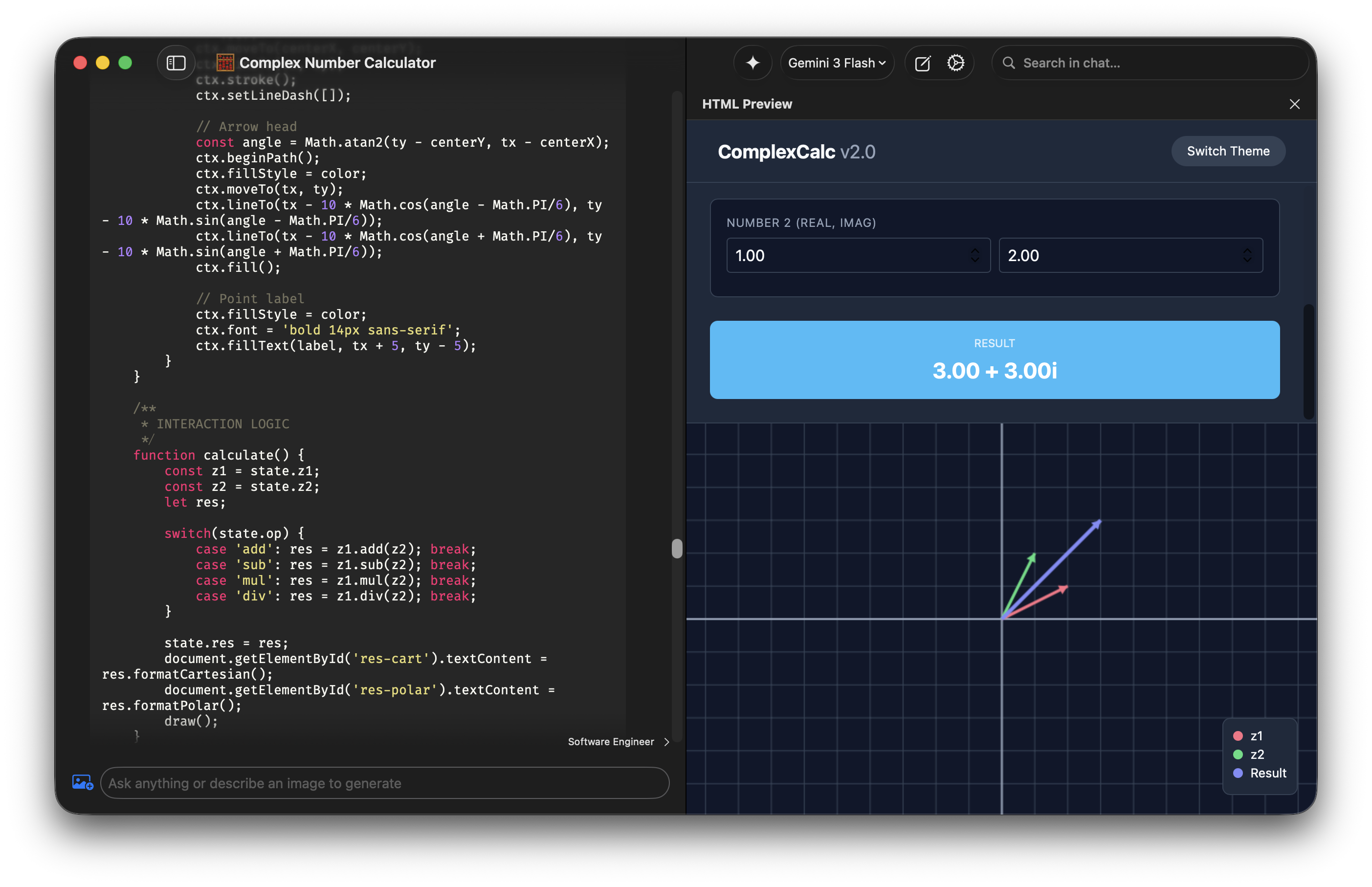
Task: Start a new chat with compose icon
Action: click(x=922, y=63)
